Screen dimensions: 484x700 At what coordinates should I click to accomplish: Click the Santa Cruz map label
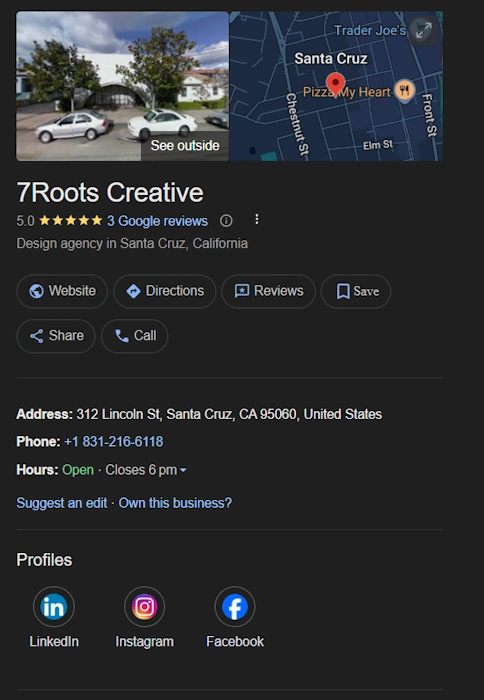tap(331, 58)
